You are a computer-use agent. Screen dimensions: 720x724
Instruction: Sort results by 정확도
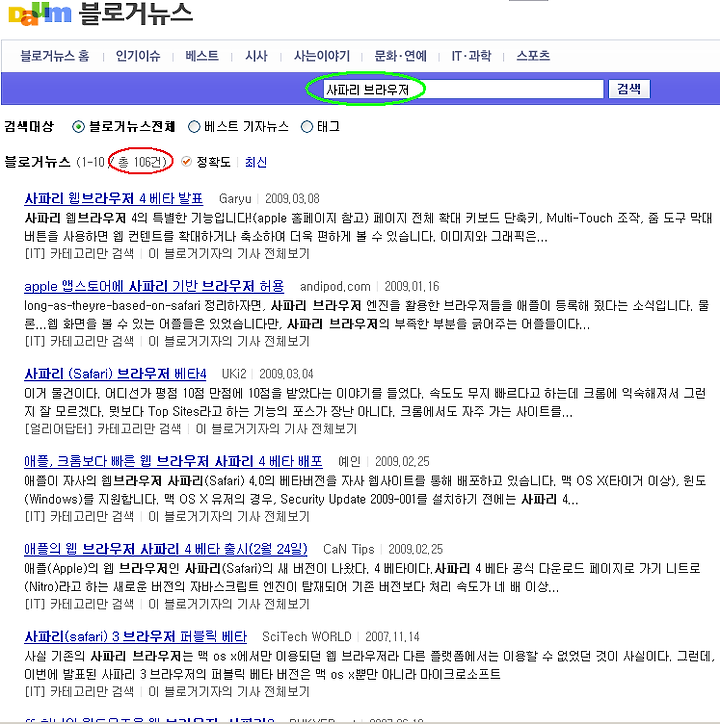213,162
